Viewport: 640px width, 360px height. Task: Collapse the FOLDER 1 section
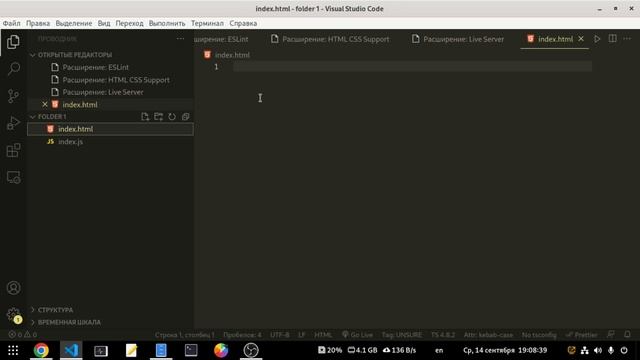tap(52, 117)
